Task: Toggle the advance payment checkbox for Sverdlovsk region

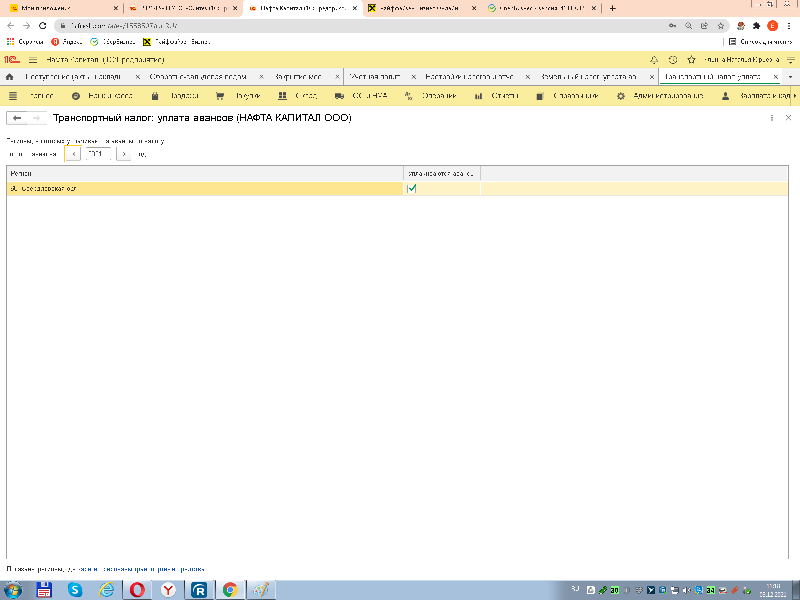Action: coord(412,188)
